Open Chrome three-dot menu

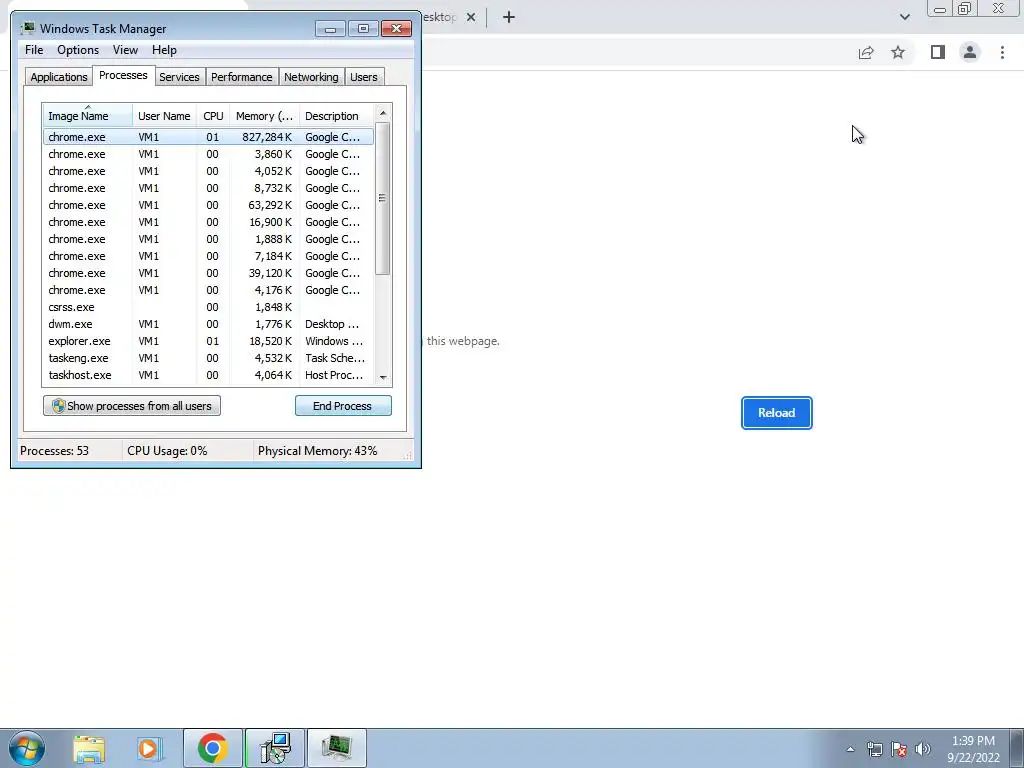coord(1002,52)
